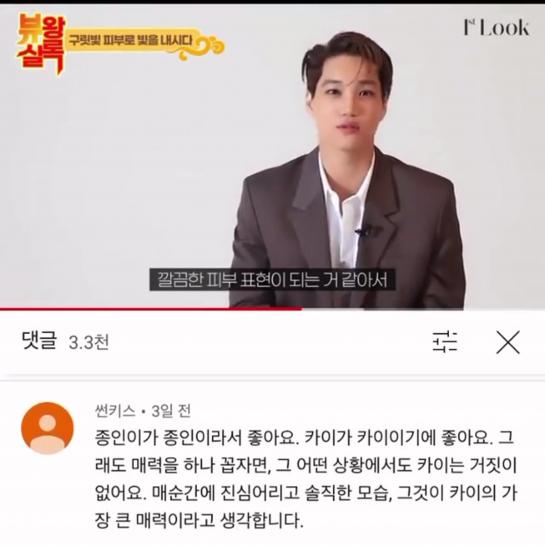
Task: Seek to unplayed part of the progress bar
Action: (x=423, y=309)
